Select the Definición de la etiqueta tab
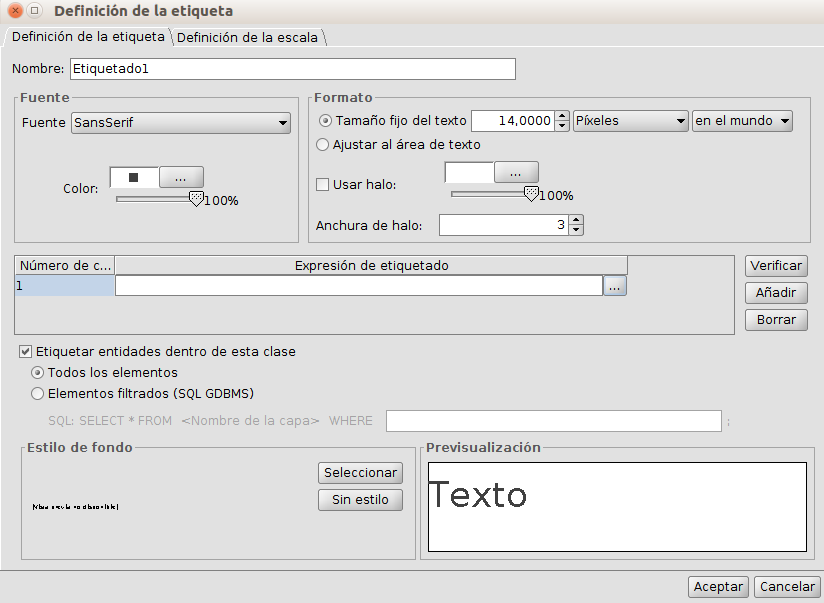 88,37
